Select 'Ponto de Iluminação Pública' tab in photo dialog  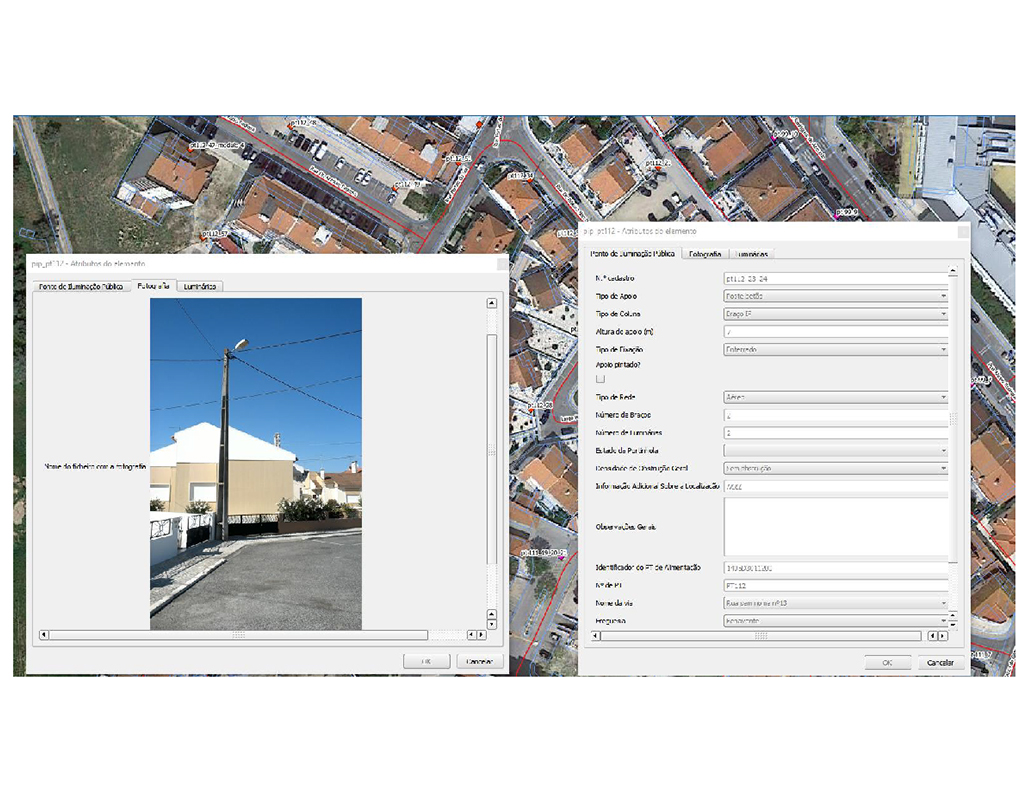point(80,286)
